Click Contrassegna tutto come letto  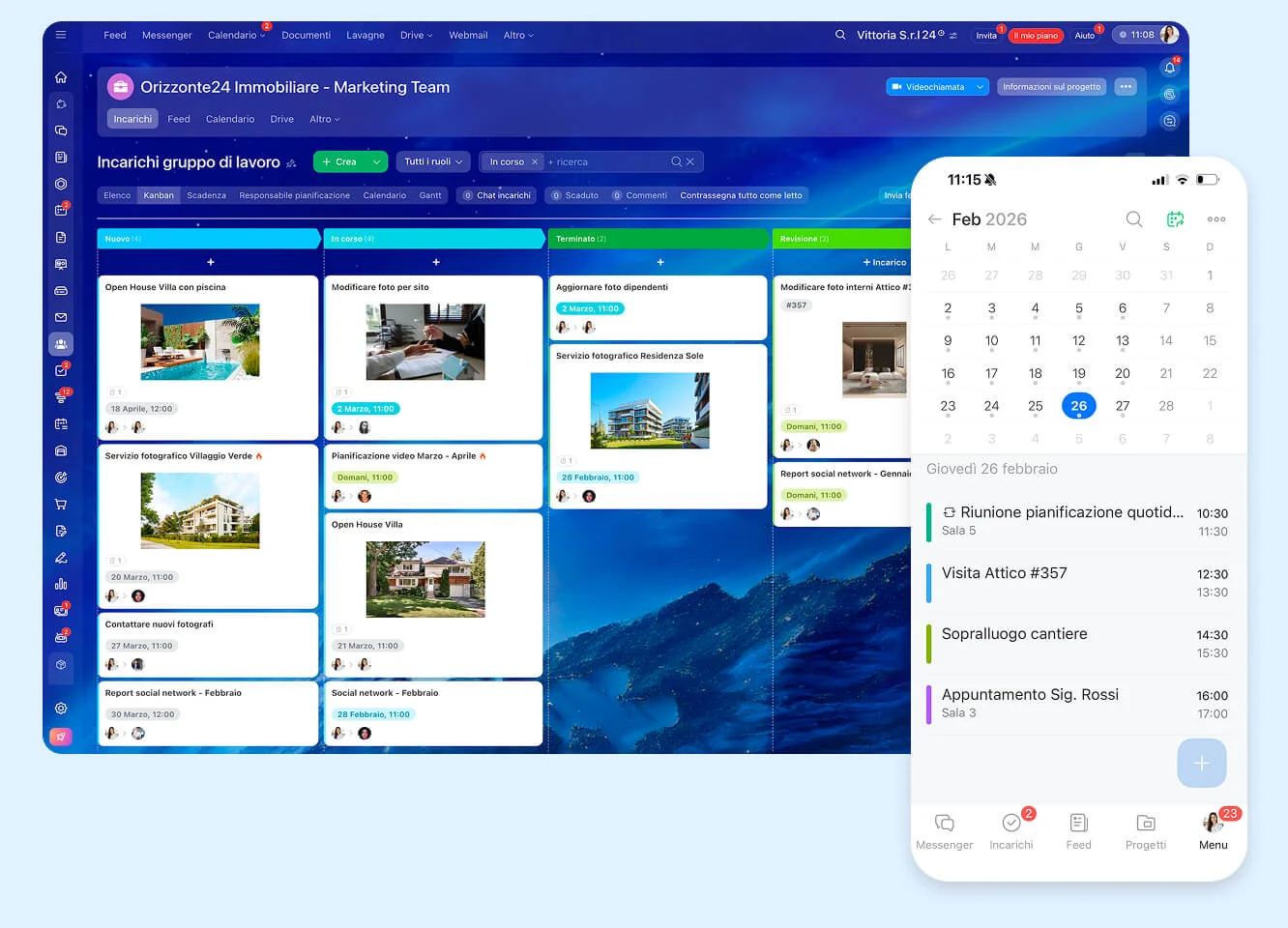[x=741, y=195]
